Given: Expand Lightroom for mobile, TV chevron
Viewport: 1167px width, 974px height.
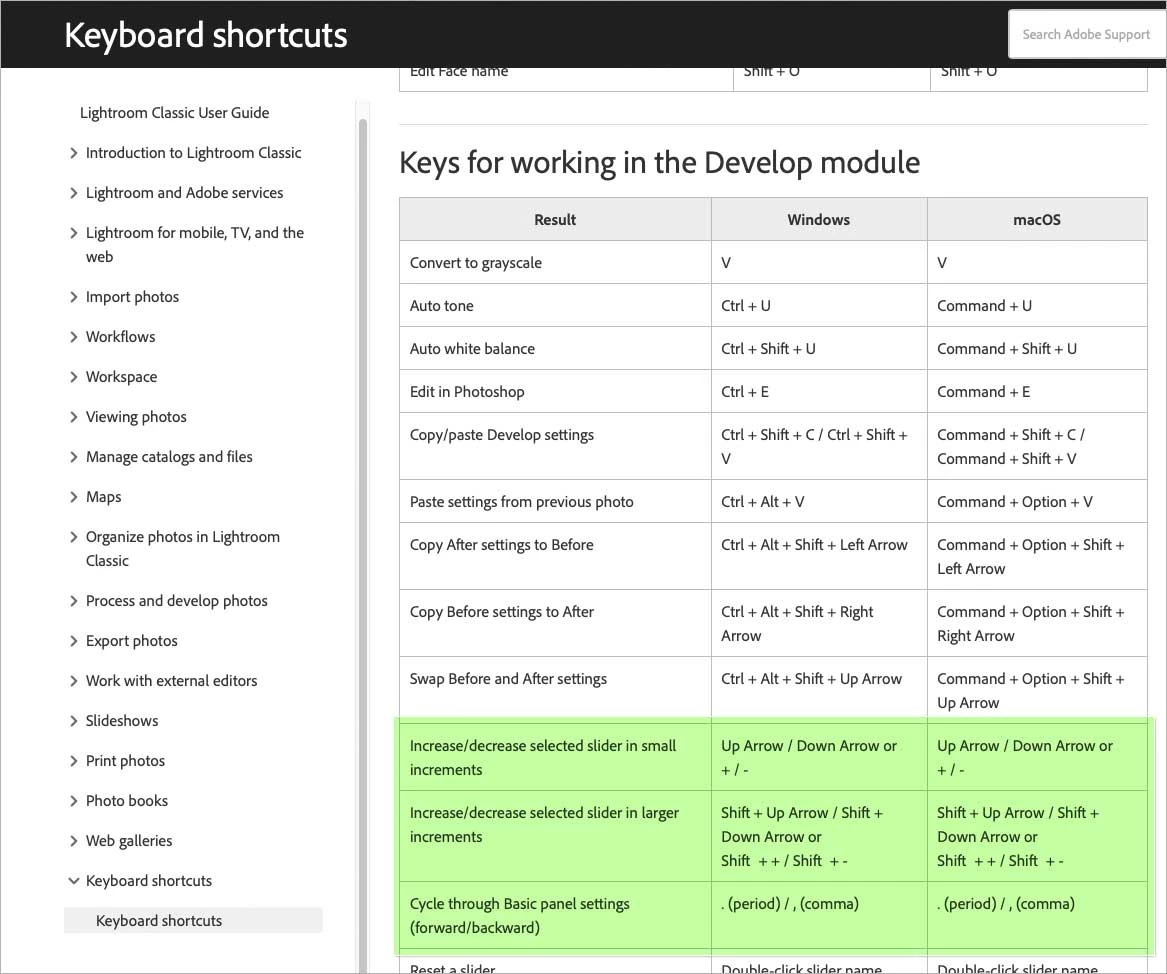Looking at the screenshot, I should (x=73, y=234).
